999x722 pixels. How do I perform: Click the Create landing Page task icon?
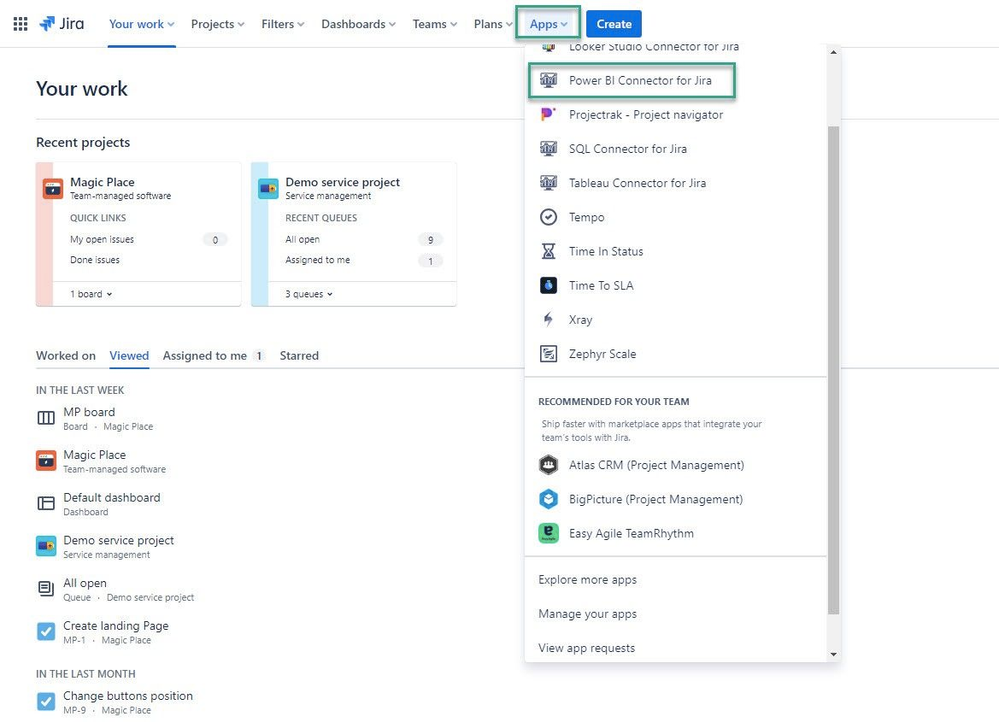point(46,632)
